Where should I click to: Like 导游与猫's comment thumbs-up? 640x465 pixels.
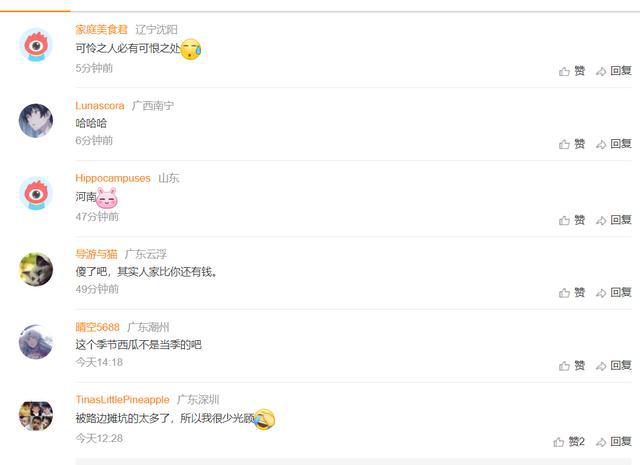(x=572, y=293)
